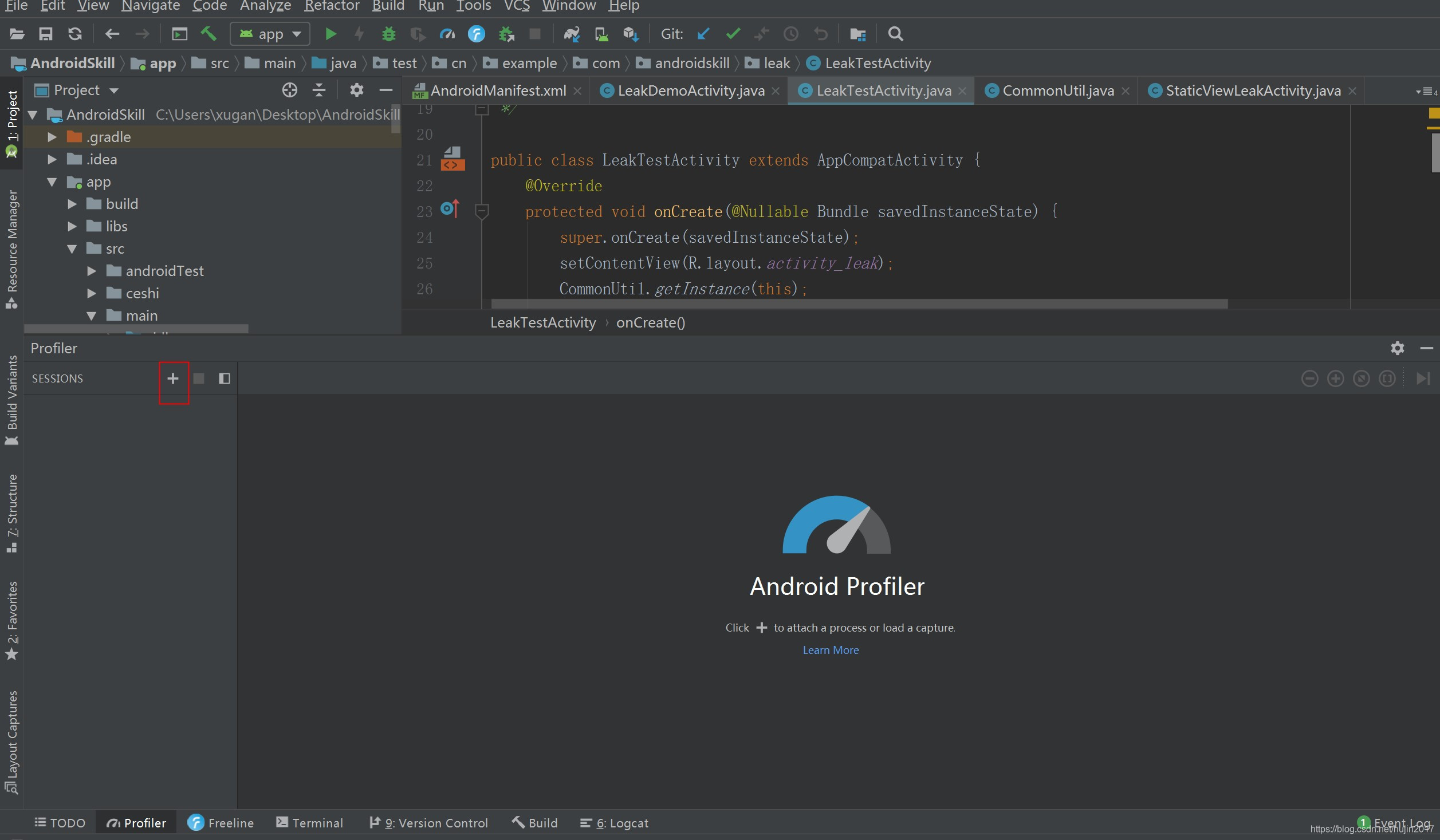The width and height of the screenshot is (1440, 840).
Task: Click the Sync Project with Gradle icon
Action: 572,34
